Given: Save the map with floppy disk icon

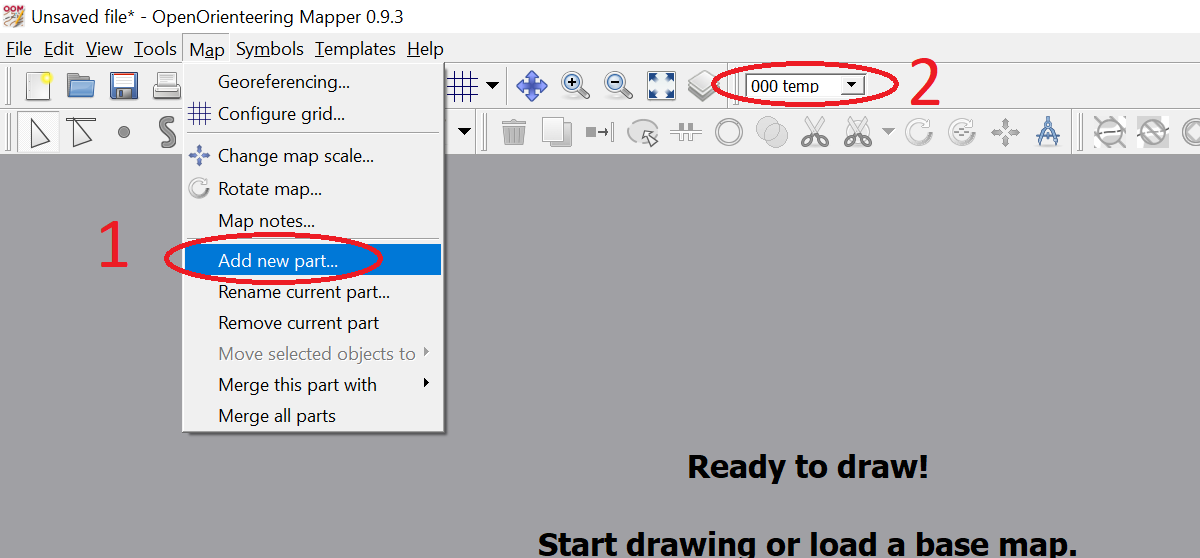Looking at the screenshot, I should (x=124, y=86).
